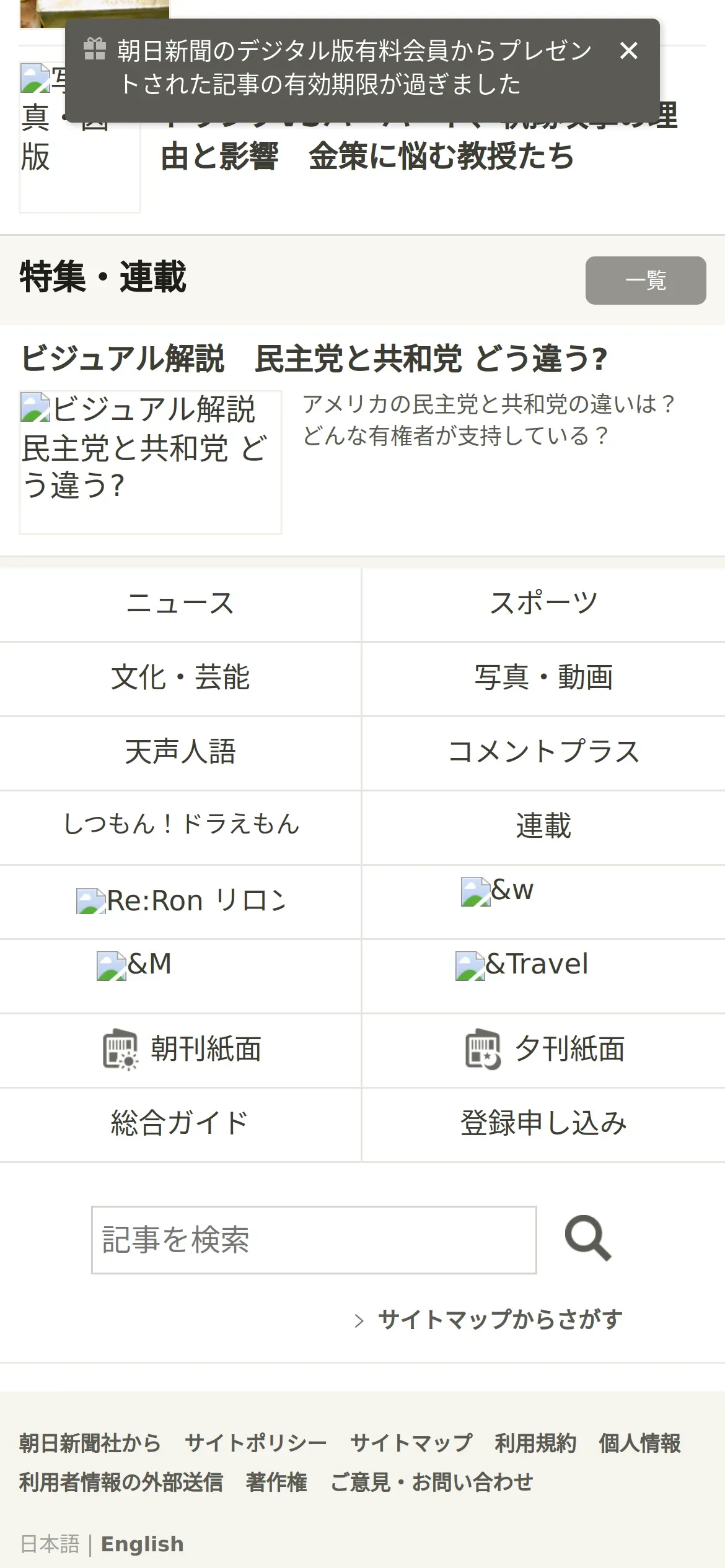
Task: Open the 朝刊紙面 morning edition icon
Action: (120, 1049)
